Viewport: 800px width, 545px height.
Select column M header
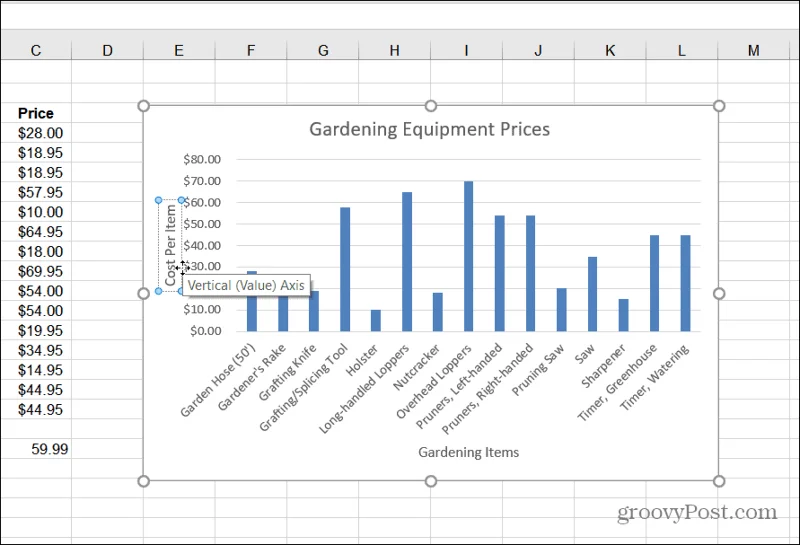coord(754,50)
